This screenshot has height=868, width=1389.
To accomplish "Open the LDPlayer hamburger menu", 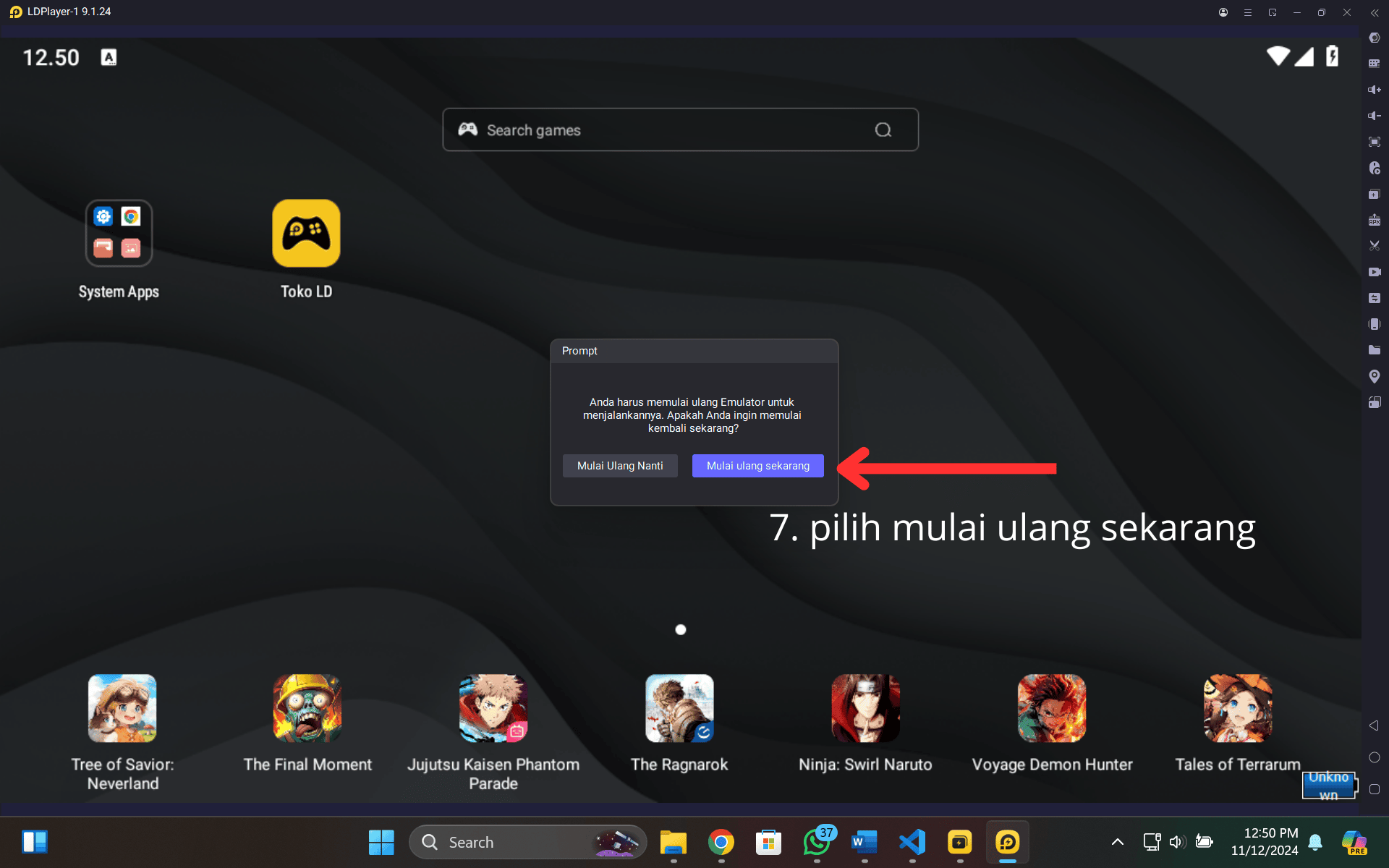I will click(x=1247, y=12).
